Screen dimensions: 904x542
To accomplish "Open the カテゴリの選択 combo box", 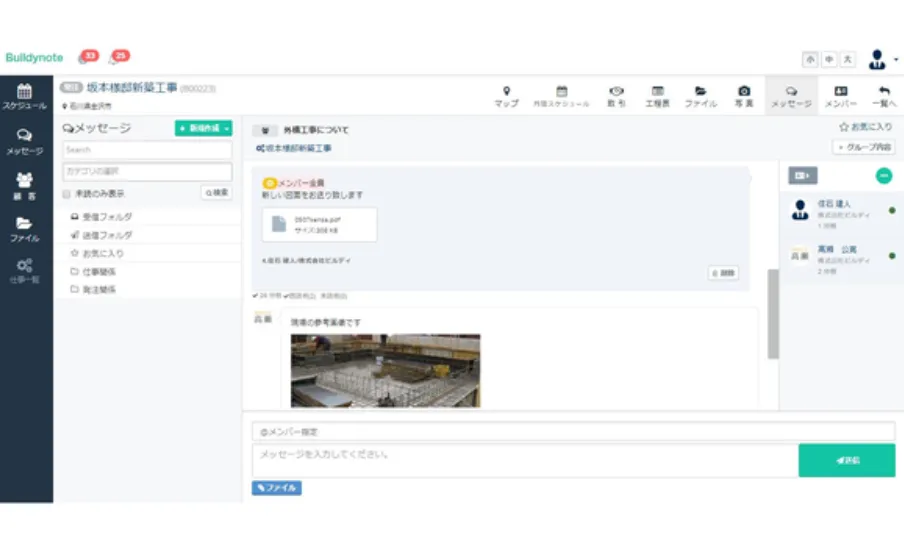I will (x=147, y=171).
